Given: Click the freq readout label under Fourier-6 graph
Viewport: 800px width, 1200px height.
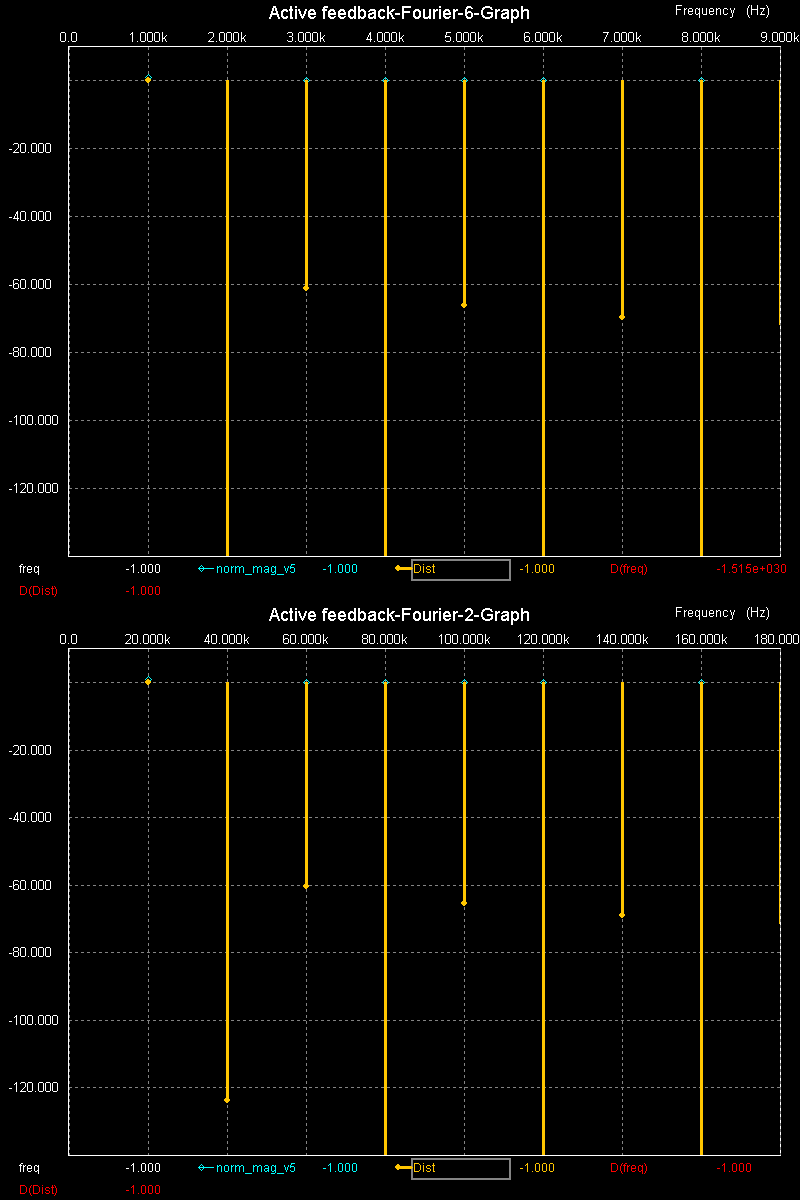Looking at the screenshot, I should [x=30, y=569].
